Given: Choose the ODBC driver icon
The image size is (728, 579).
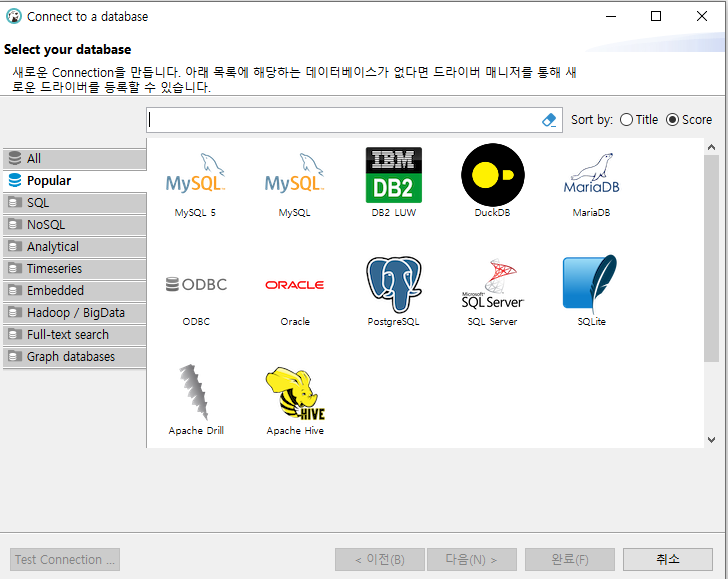Looking at the screenshot, I should [x=196, y=284].
